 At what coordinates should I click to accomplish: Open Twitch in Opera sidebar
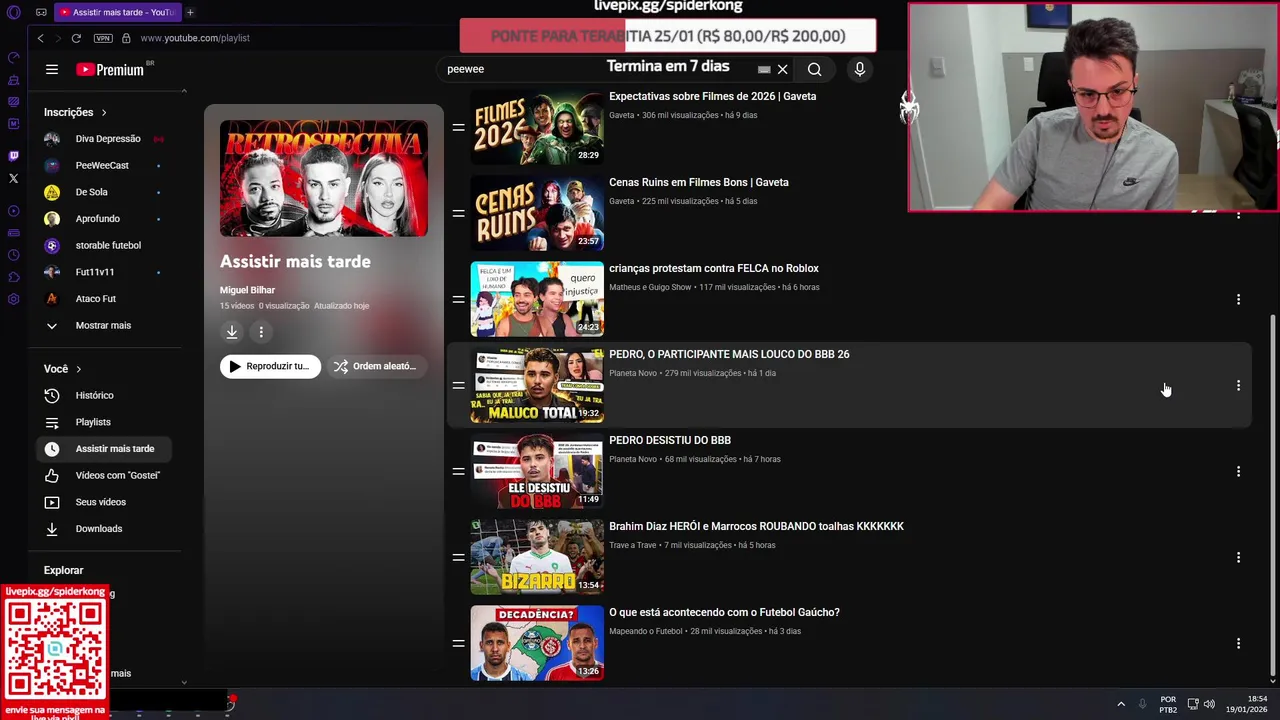pos(13,155)
